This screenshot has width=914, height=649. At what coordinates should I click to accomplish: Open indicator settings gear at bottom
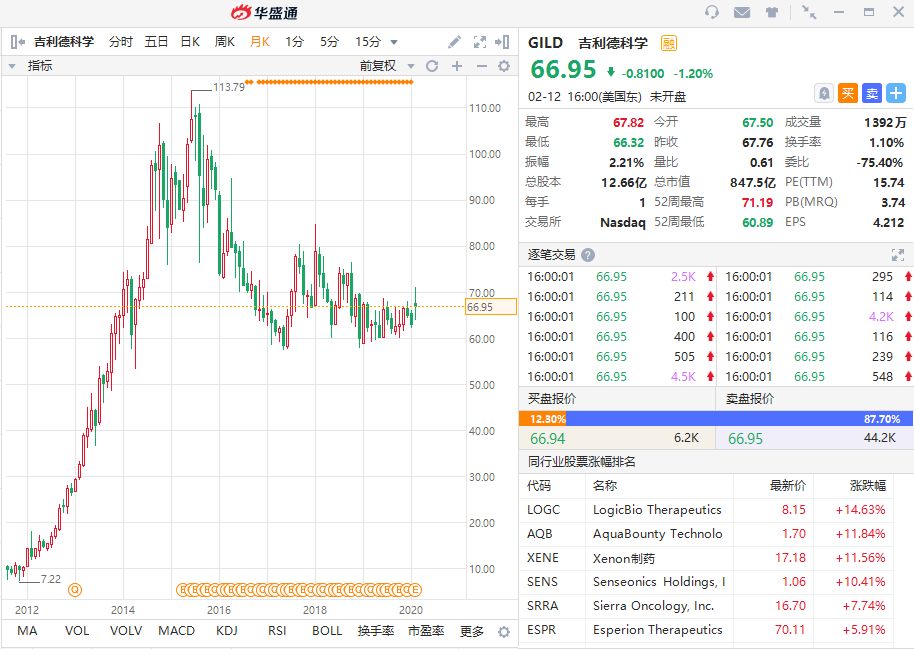[504, 632]
